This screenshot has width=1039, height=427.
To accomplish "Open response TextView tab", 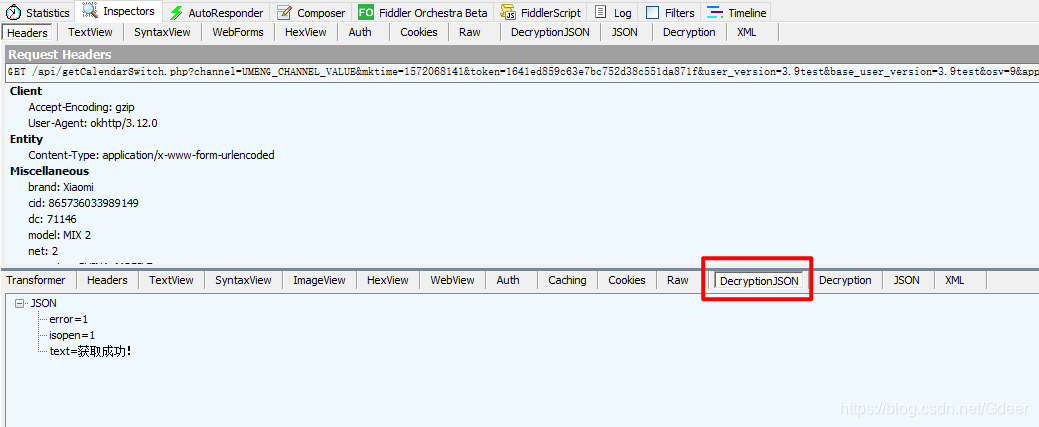I will (171, 280).
